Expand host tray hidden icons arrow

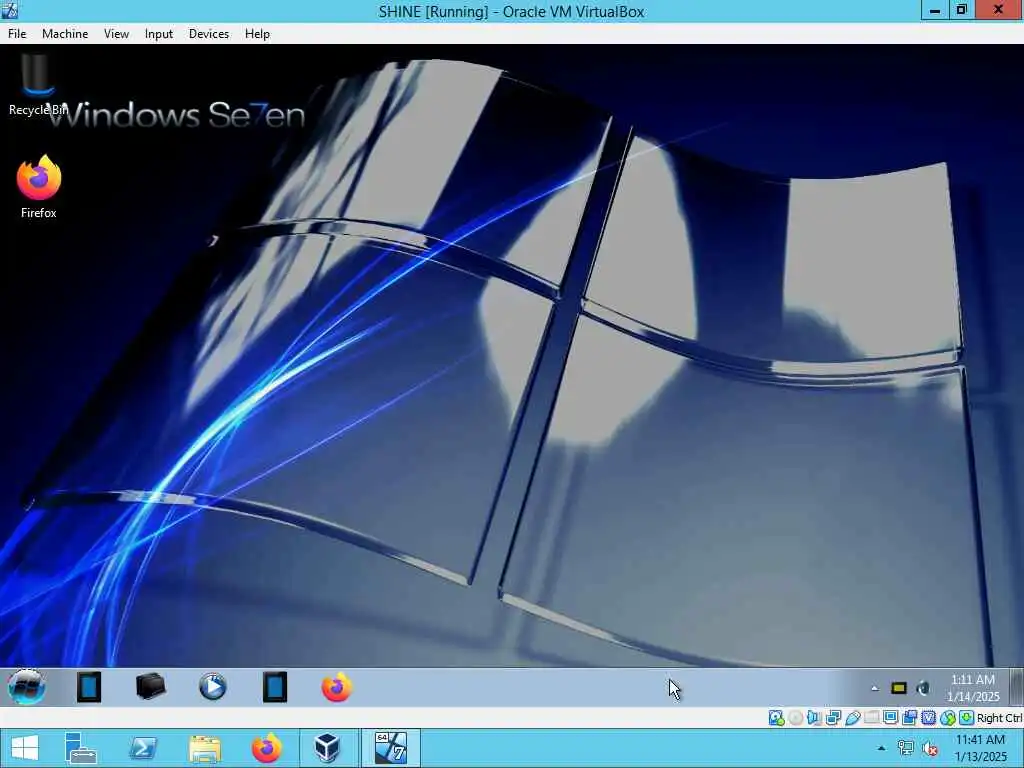click(882, 748)
